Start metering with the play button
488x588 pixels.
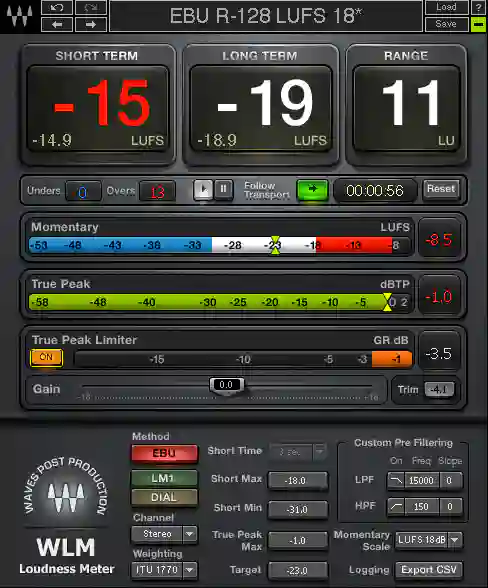point(203,190)
